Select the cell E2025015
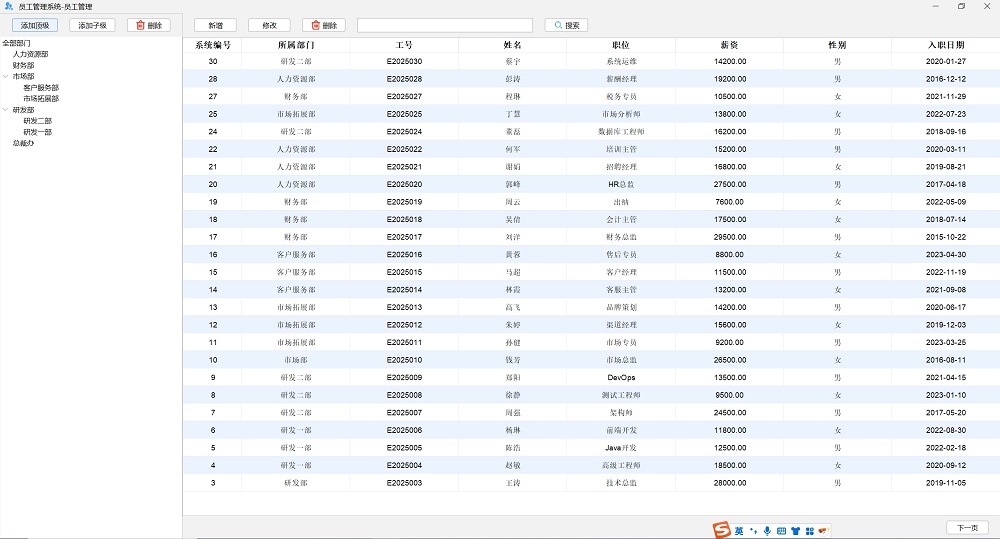Viewport: 1000px width, 539px height. tap(404, 272)
